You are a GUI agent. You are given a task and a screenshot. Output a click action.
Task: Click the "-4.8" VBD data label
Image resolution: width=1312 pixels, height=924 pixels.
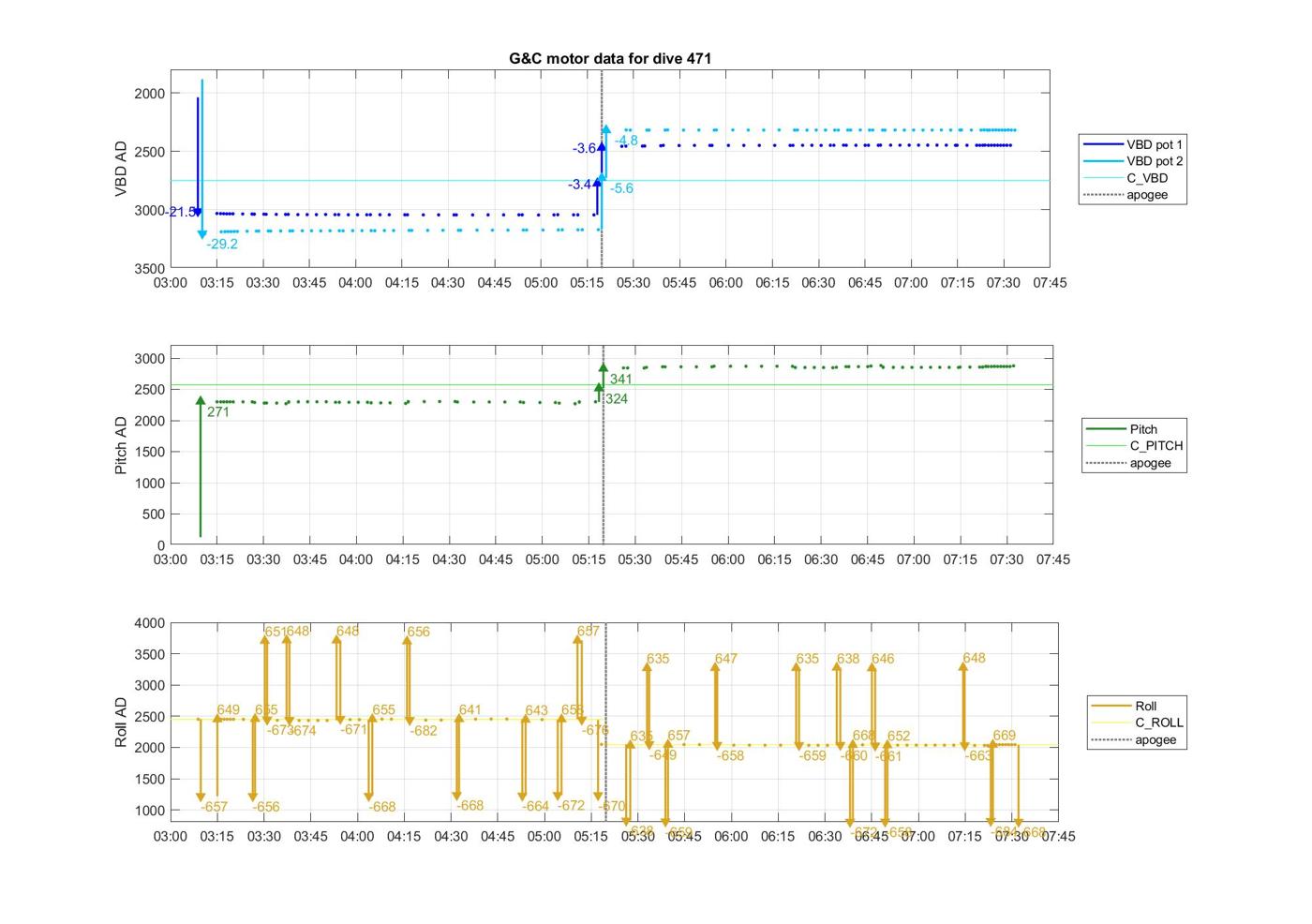(x=626, y=141)
